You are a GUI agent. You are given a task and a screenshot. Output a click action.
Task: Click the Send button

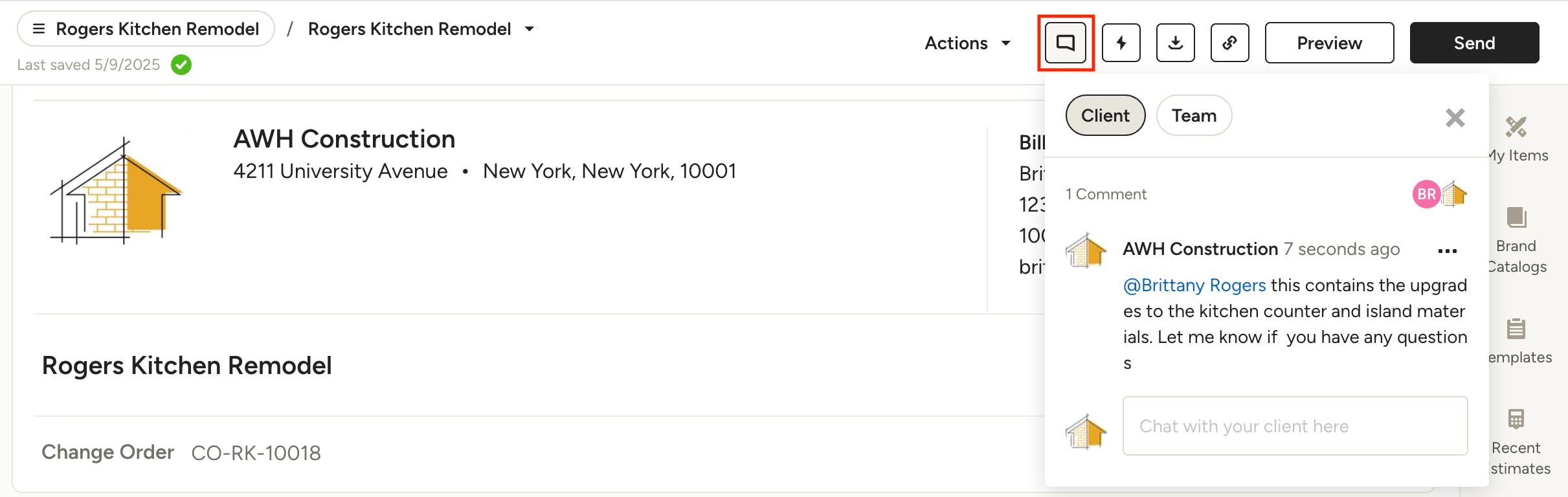tap(1474, 43)
